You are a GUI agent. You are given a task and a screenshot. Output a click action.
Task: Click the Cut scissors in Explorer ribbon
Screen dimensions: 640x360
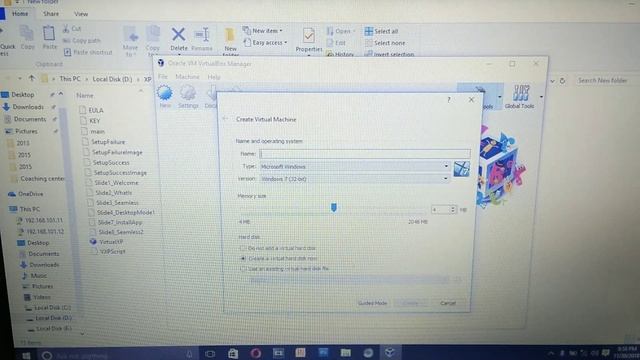pyautogui.click(x=66, y=29)
